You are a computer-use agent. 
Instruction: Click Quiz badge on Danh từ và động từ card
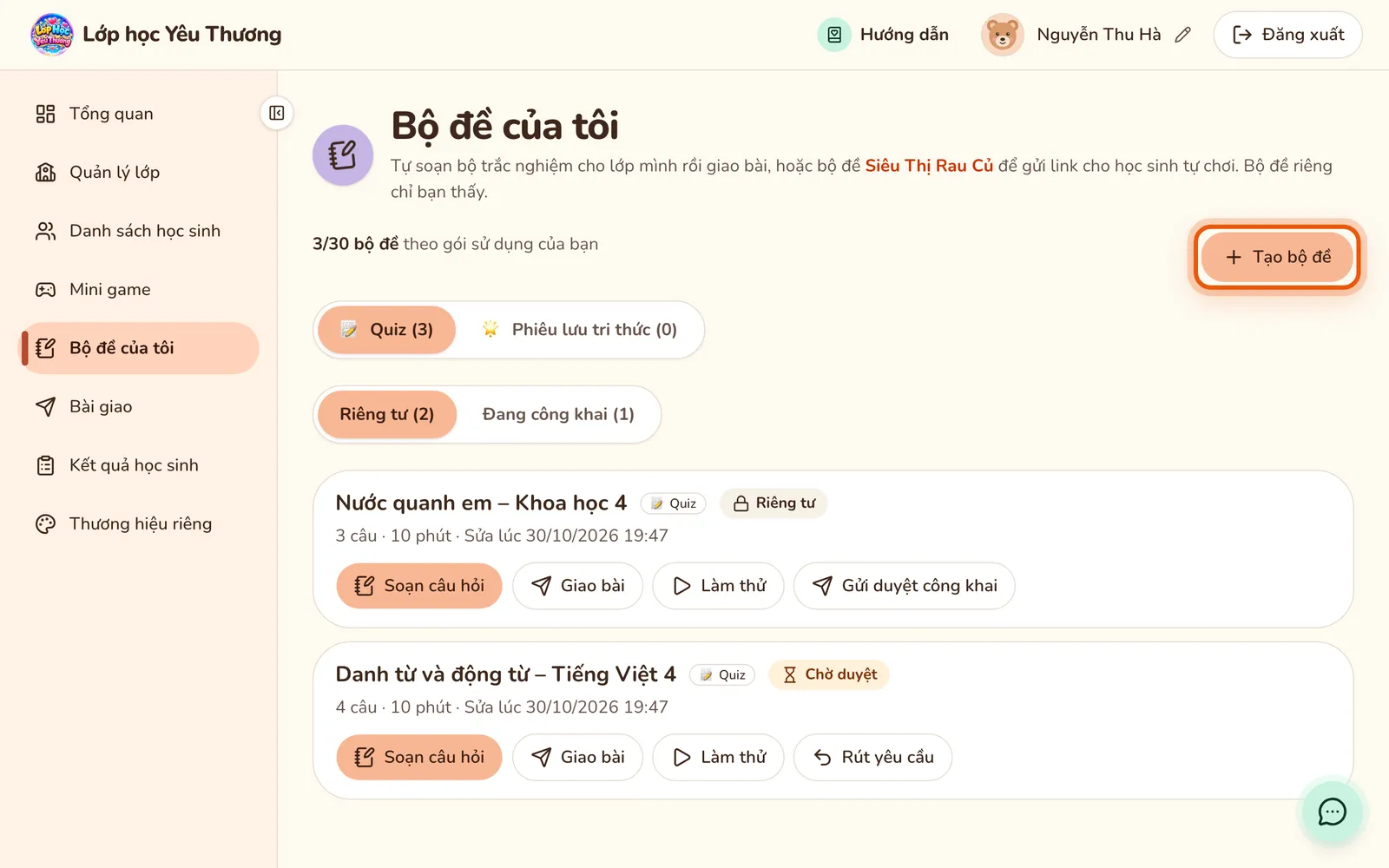point(722,675)
